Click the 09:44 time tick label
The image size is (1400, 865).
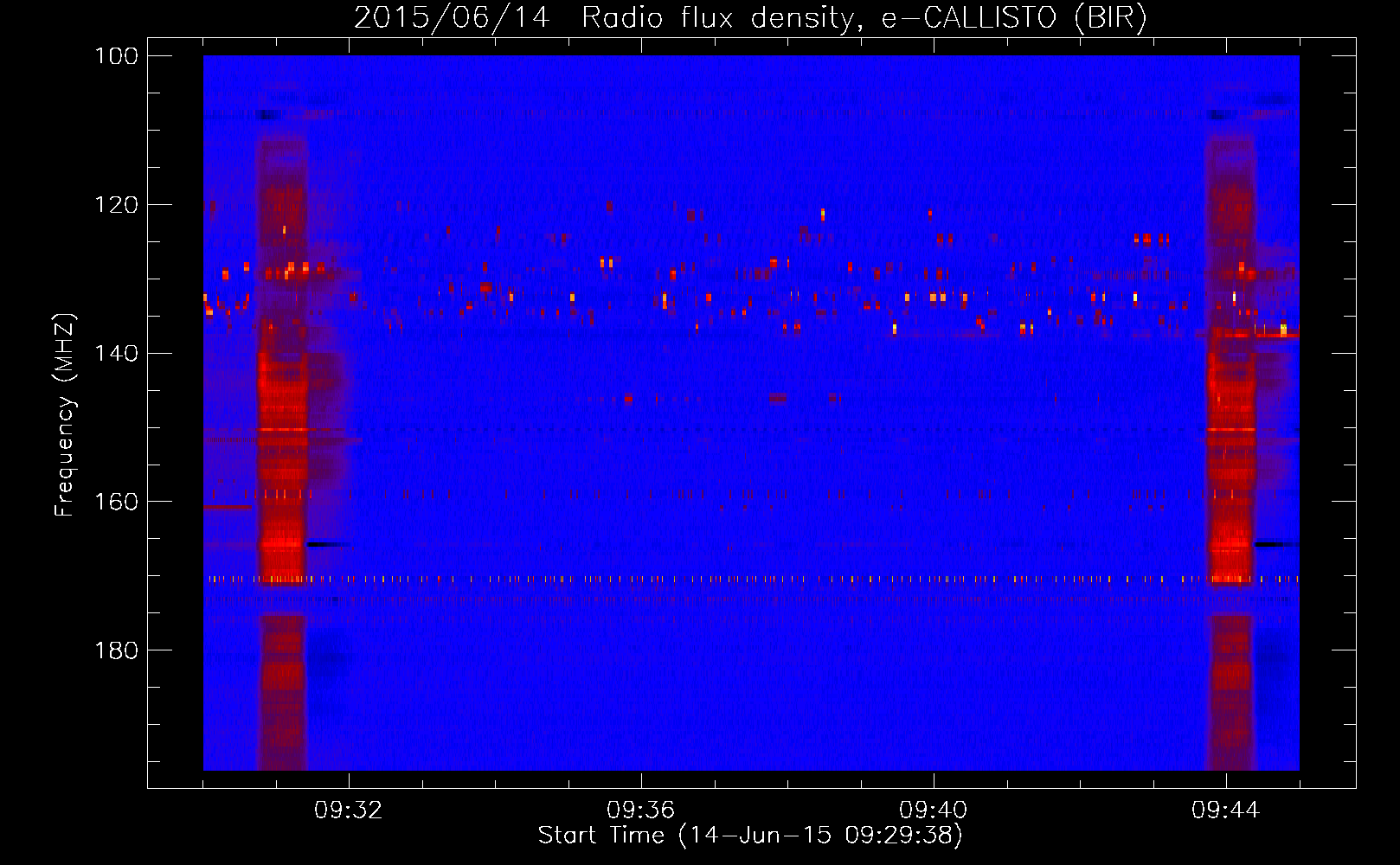pos(1225,811)
